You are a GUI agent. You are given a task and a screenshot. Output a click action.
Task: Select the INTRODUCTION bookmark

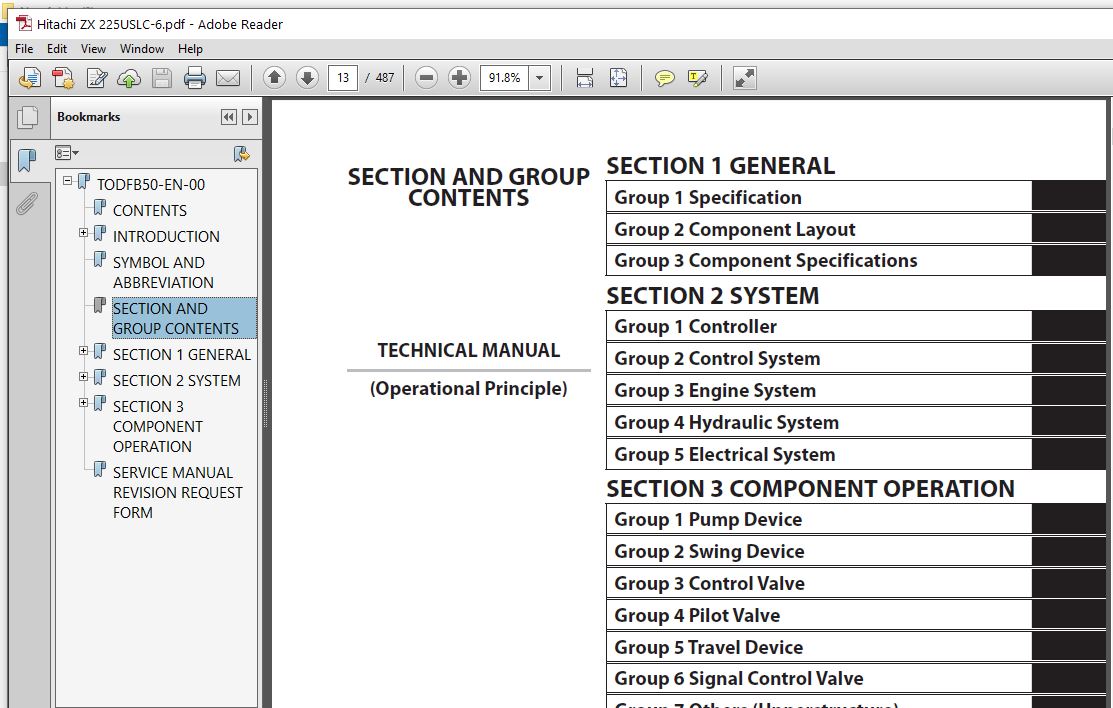[166, 236]
